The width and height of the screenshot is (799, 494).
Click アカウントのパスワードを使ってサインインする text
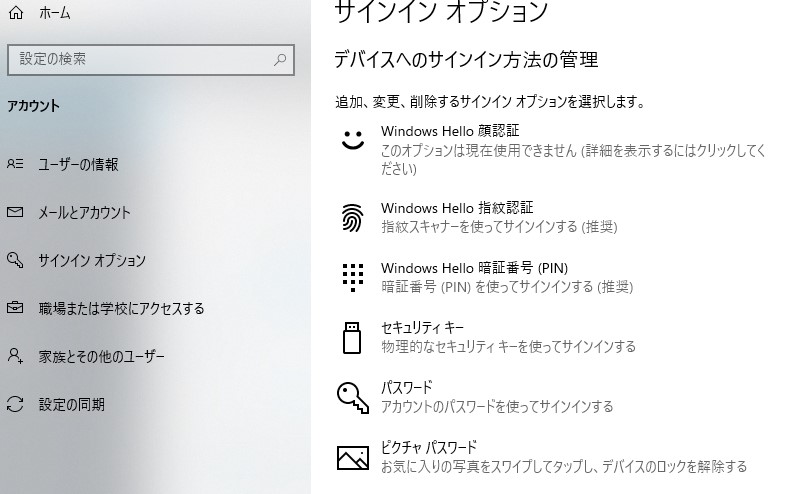[x=497, y=406]
